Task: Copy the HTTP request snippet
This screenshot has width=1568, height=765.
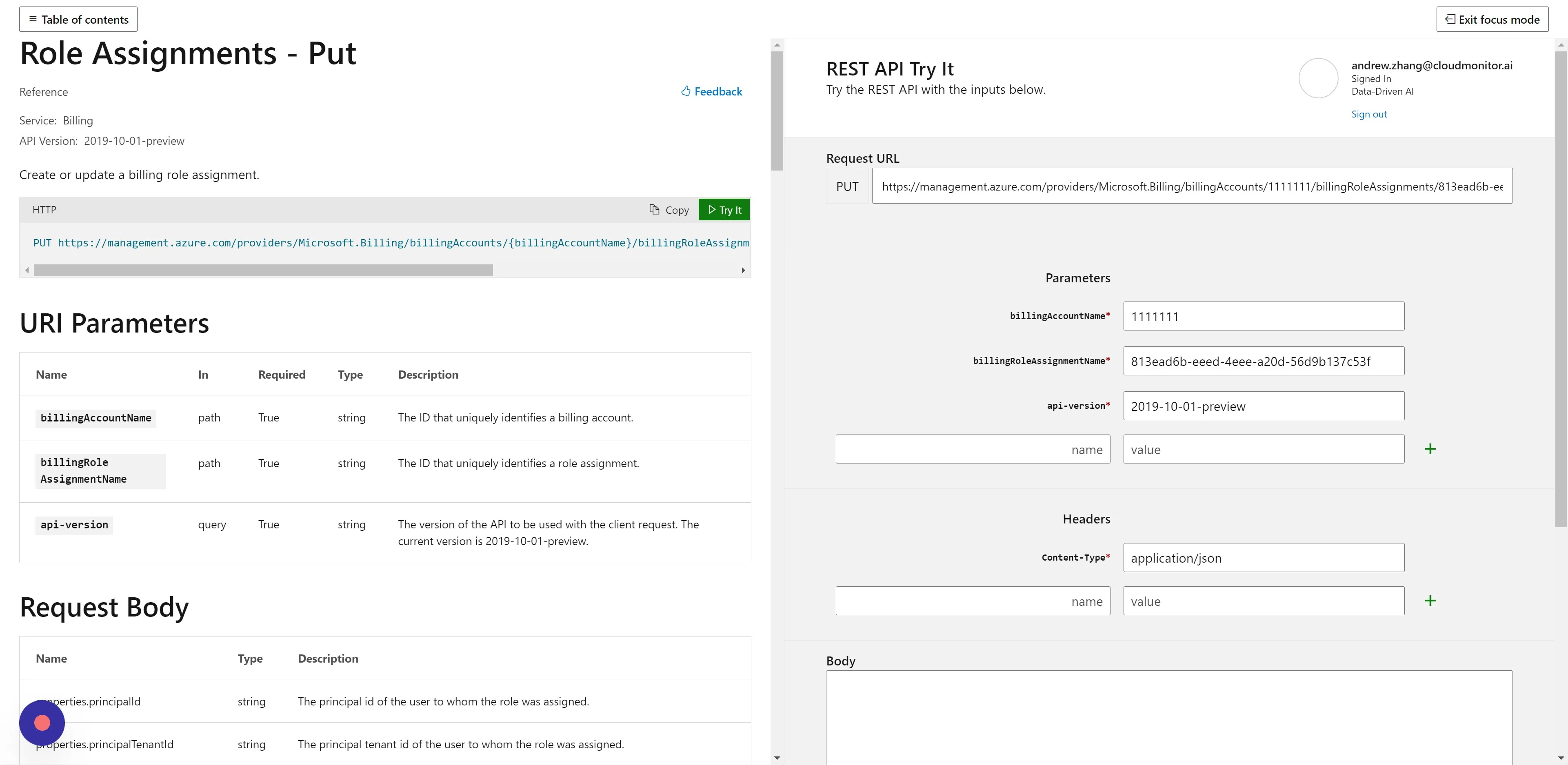Action: tap(669, 210)
